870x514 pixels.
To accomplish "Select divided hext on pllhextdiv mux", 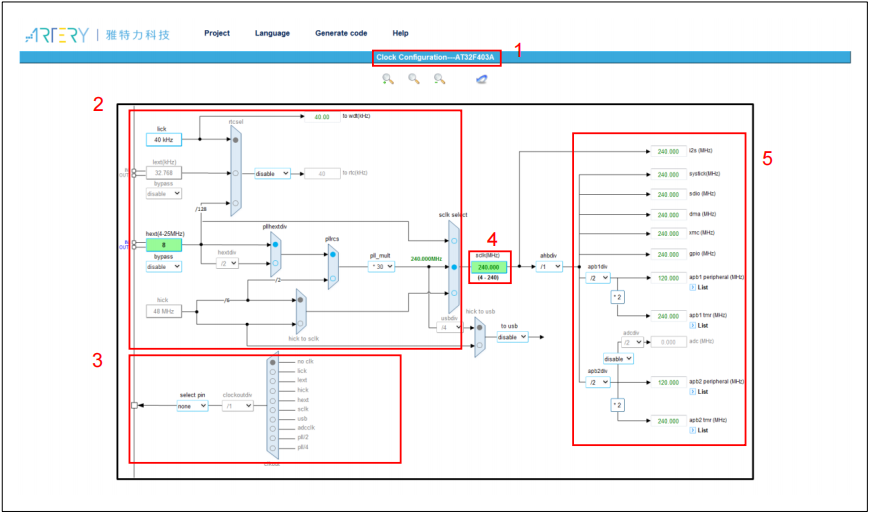I will [x=276, y=263].
